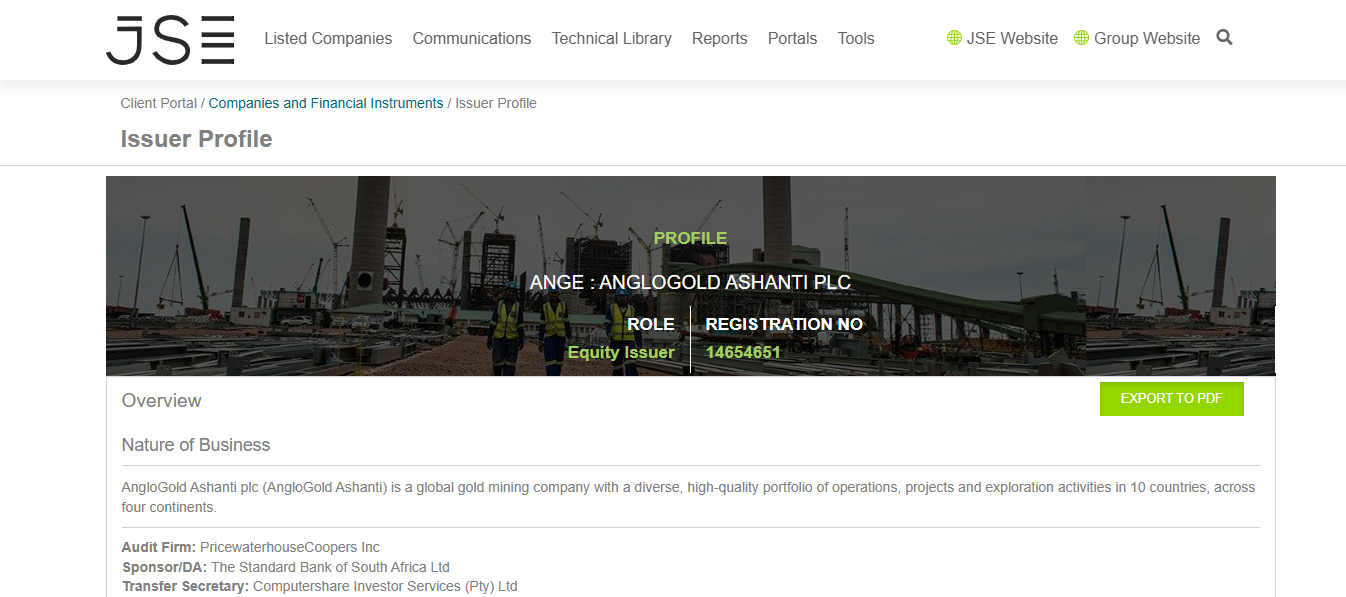Open Reports menu
The height and width of the screenshot is (597, 1346).
point(719,38)
